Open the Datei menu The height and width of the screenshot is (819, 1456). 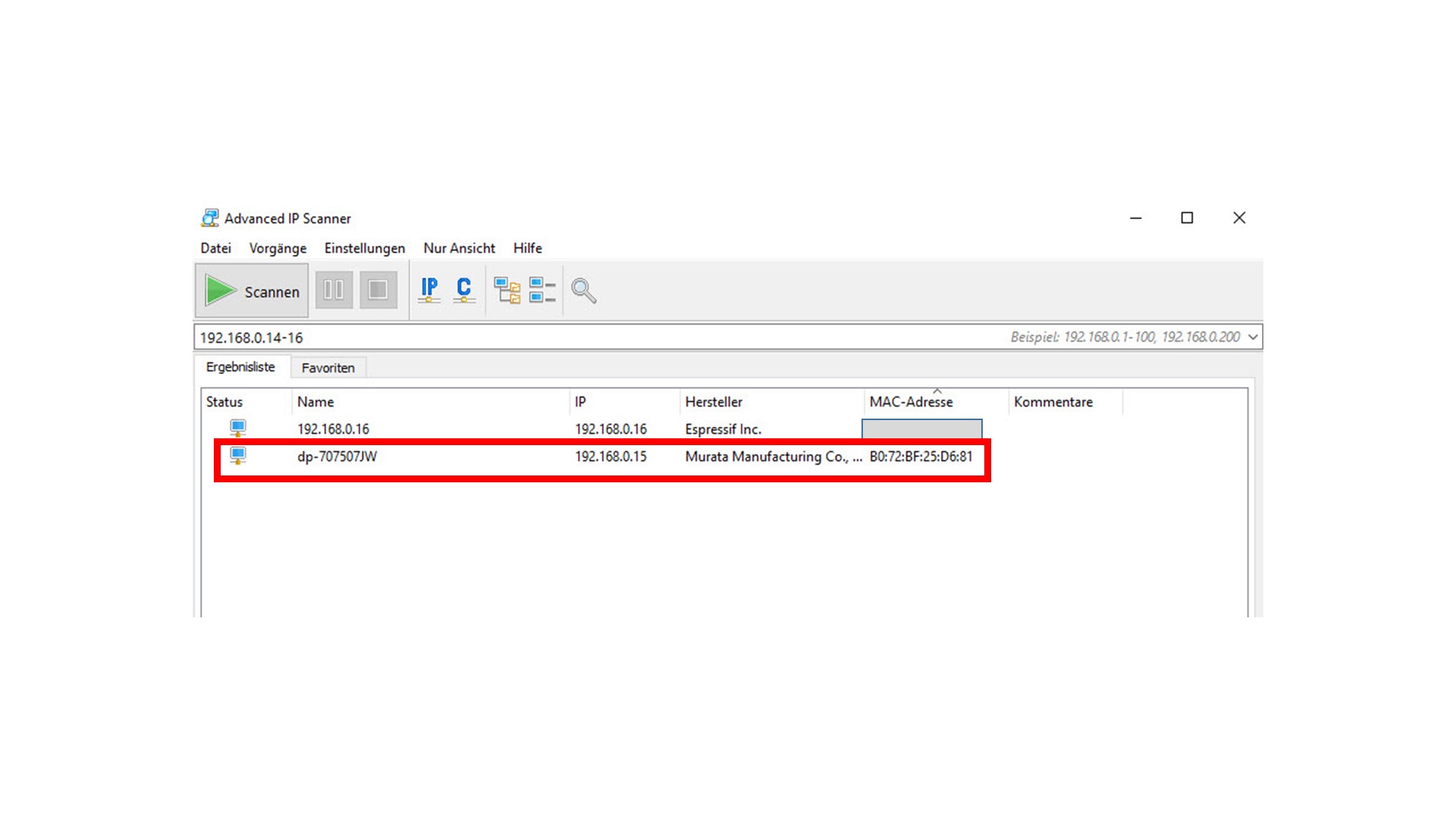[x=215, y=248]
